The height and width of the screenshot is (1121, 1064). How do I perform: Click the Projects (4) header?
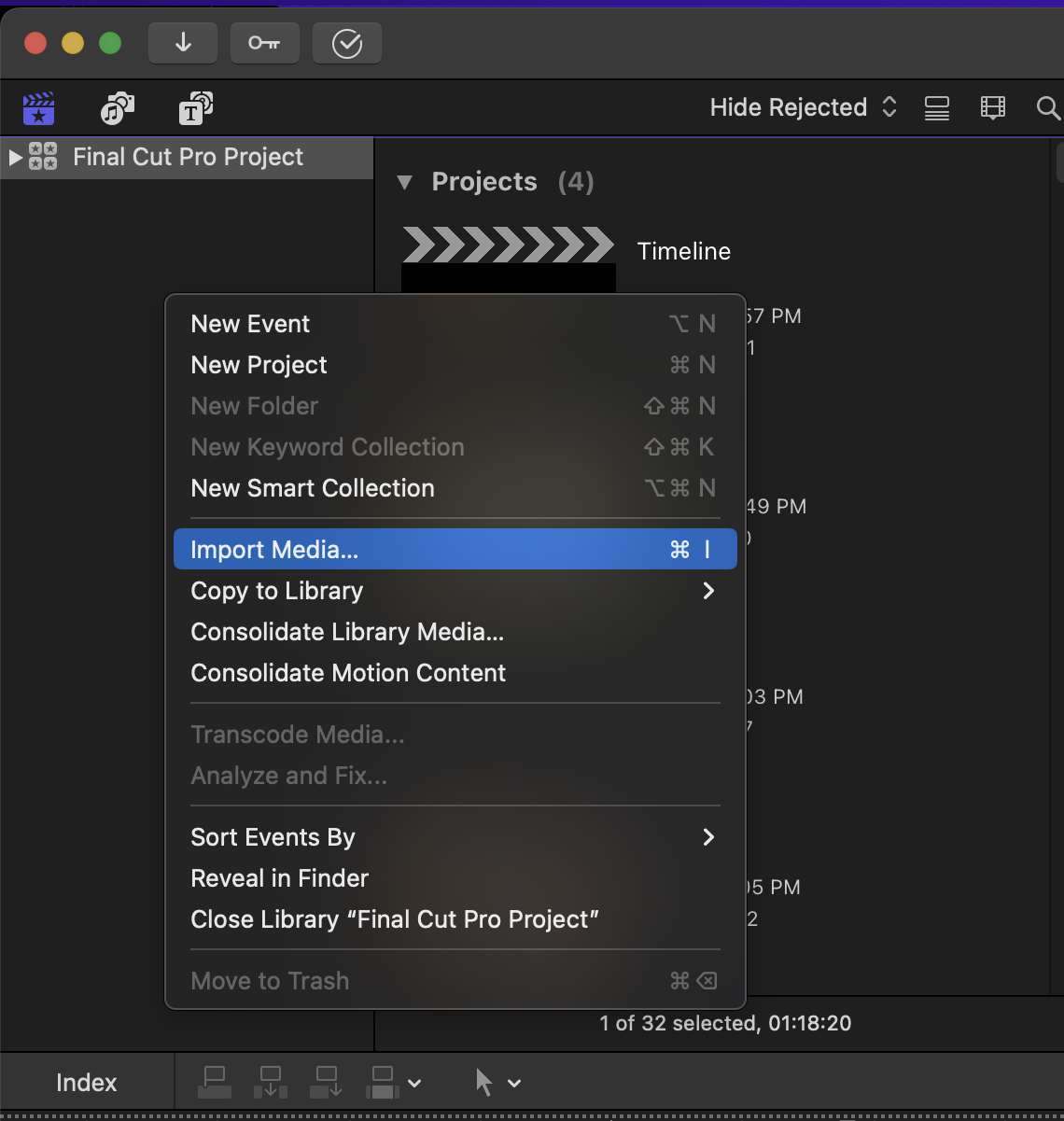point(512,182)
